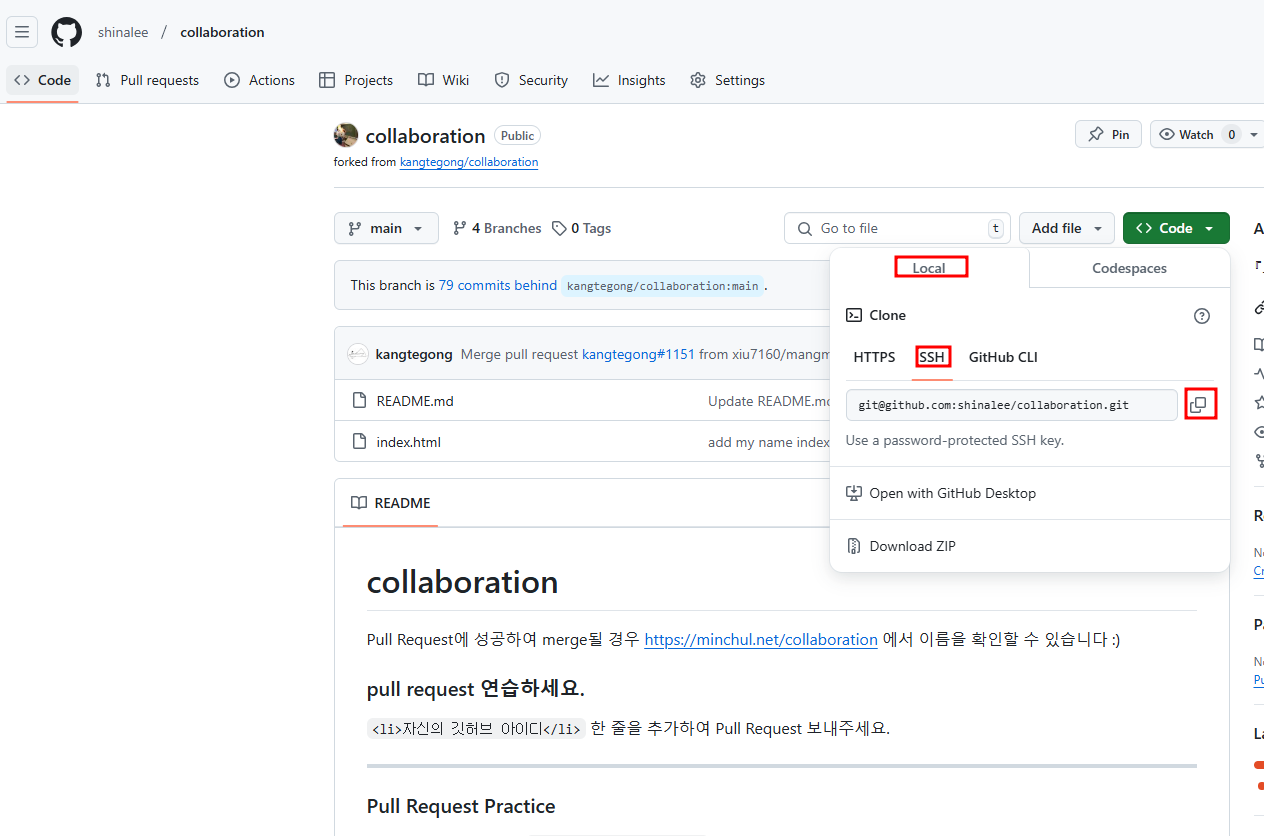Open the Actions tab
The image size is (1264, 836).
coord(259,80)
